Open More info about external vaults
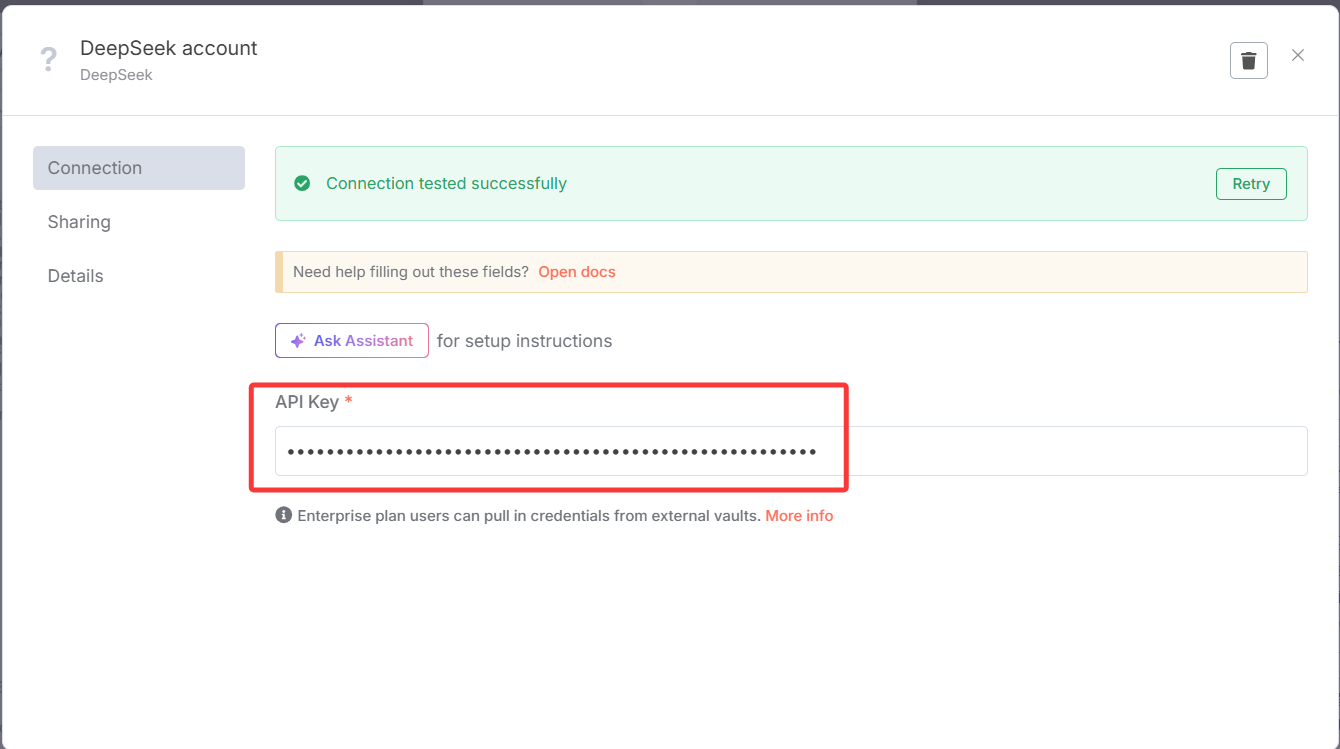 [x=799, y=516]
